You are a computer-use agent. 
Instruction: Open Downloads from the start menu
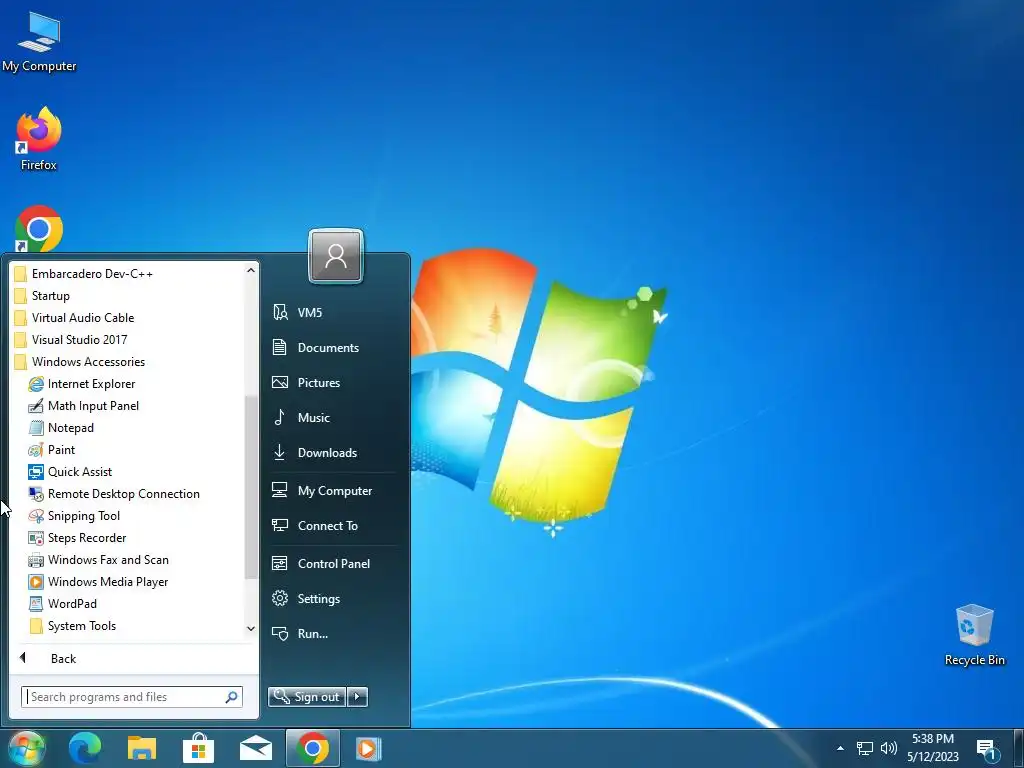(314, 453)
